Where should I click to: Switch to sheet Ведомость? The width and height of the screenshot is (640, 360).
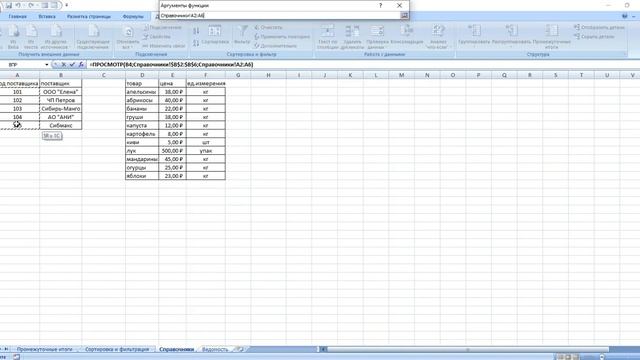pos(215,349)
